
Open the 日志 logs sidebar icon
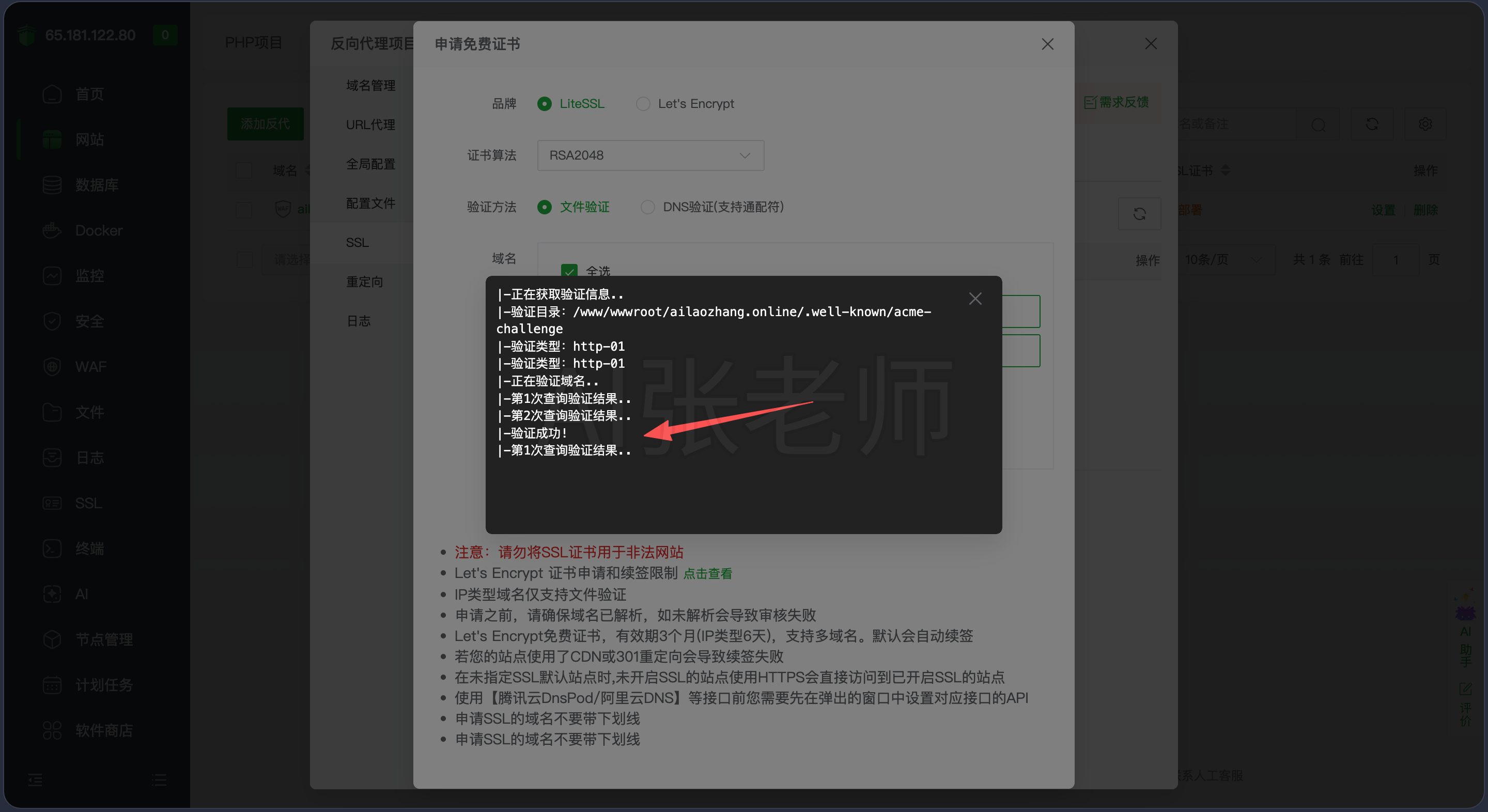52,458
